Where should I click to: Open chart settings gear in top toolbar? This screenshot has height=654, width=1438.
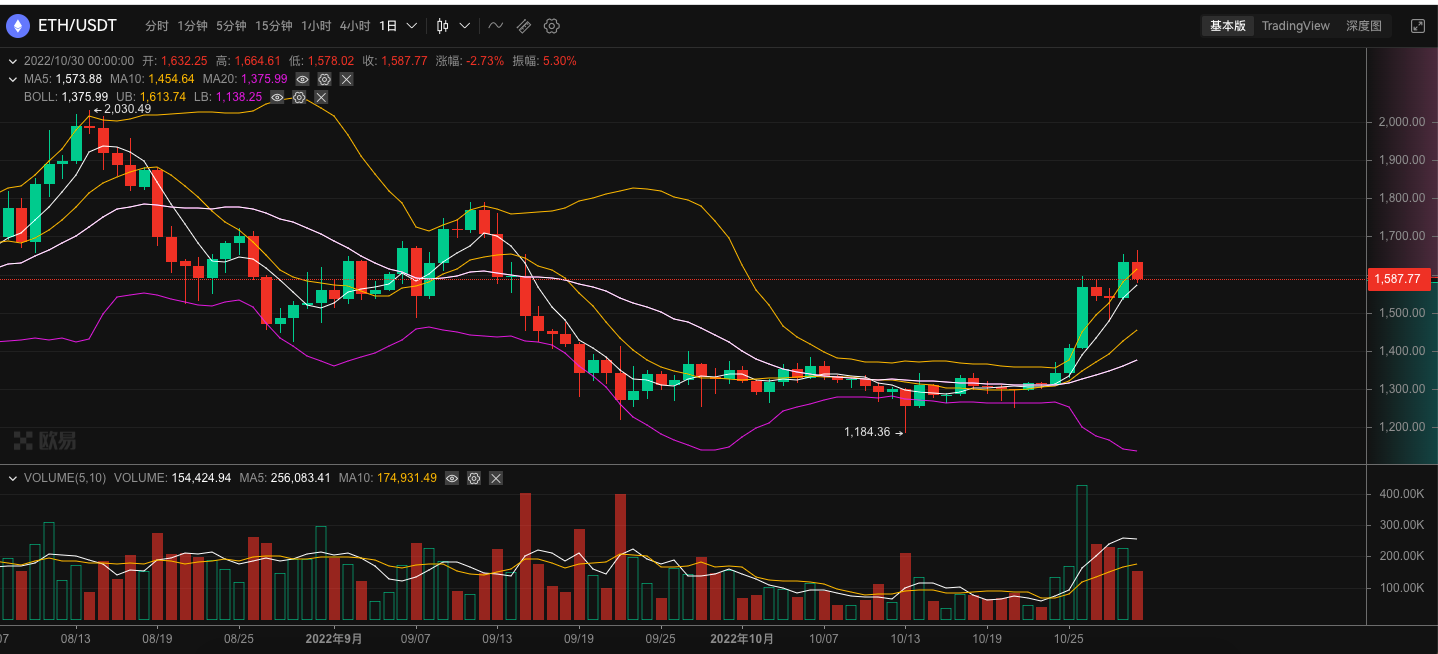(552, 26)
